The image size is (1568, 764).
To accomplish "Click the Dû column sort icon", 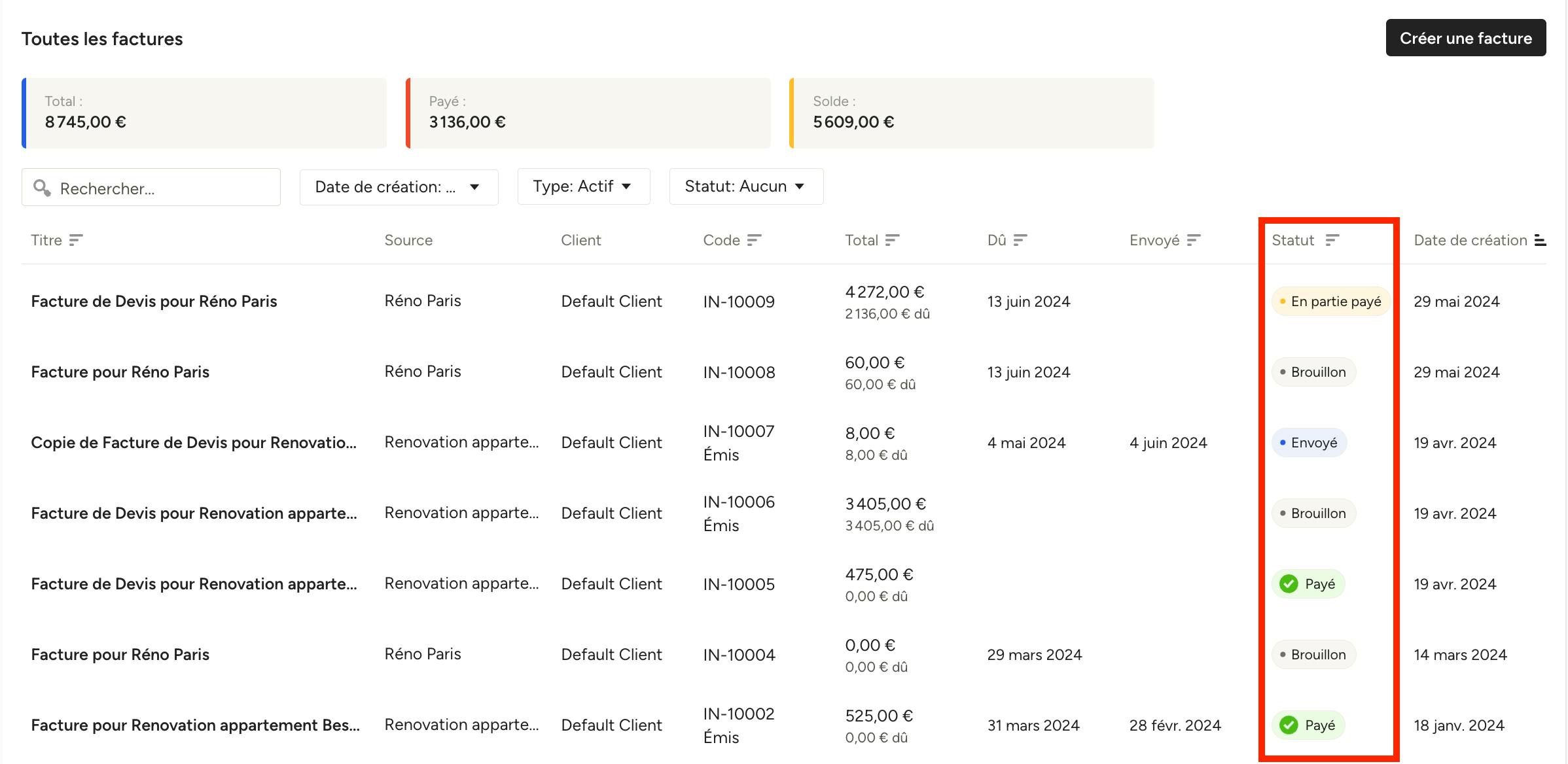I will pyautogui.click(x=1020, y=240).
